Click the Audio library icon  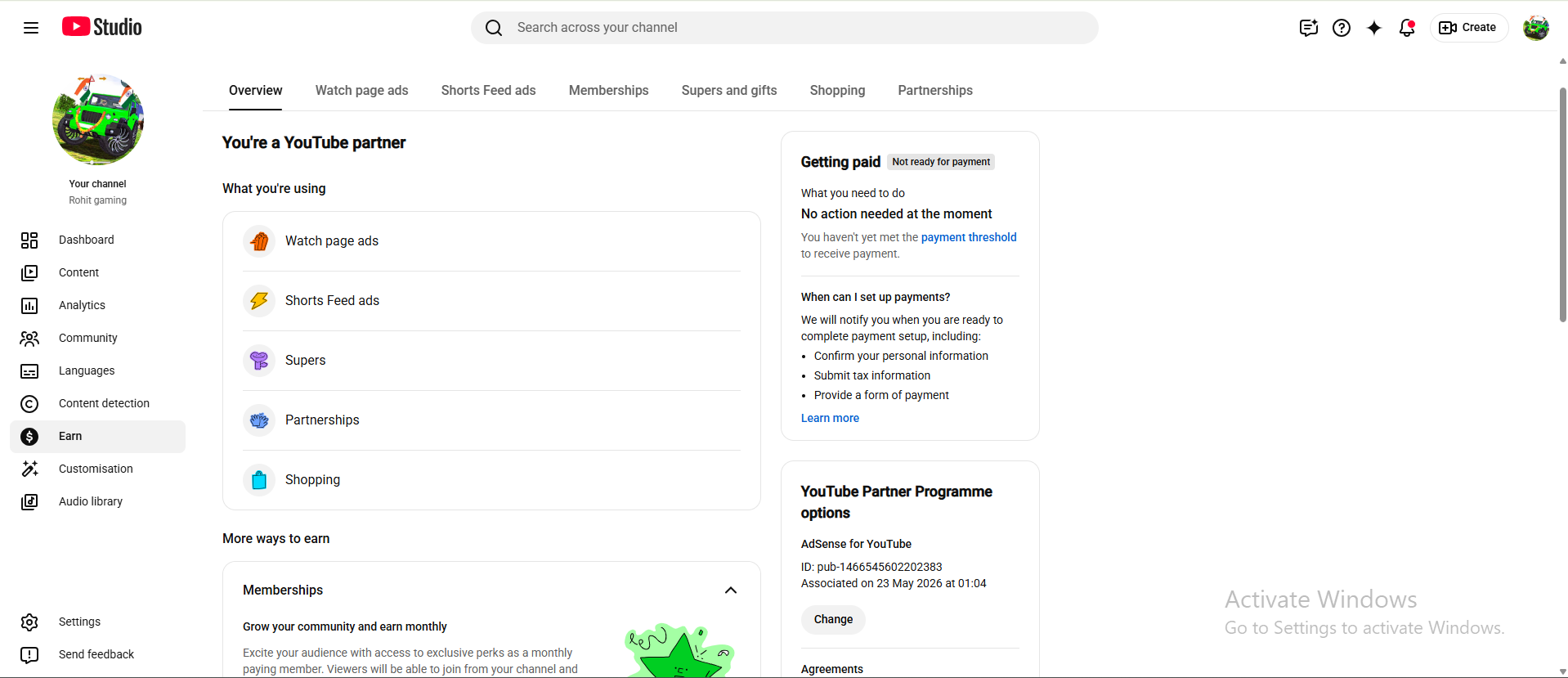pos(29,501)
